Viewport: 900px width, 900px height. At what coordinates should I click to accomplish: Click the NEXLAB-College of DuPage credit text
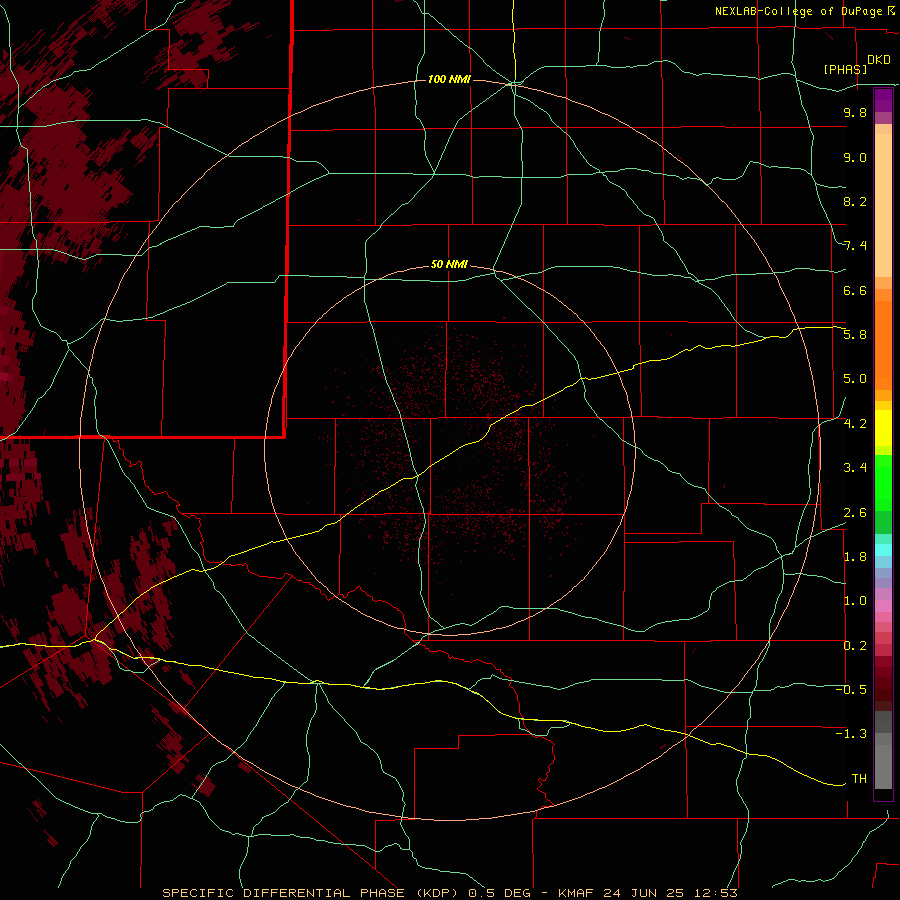tap(799, 11)
